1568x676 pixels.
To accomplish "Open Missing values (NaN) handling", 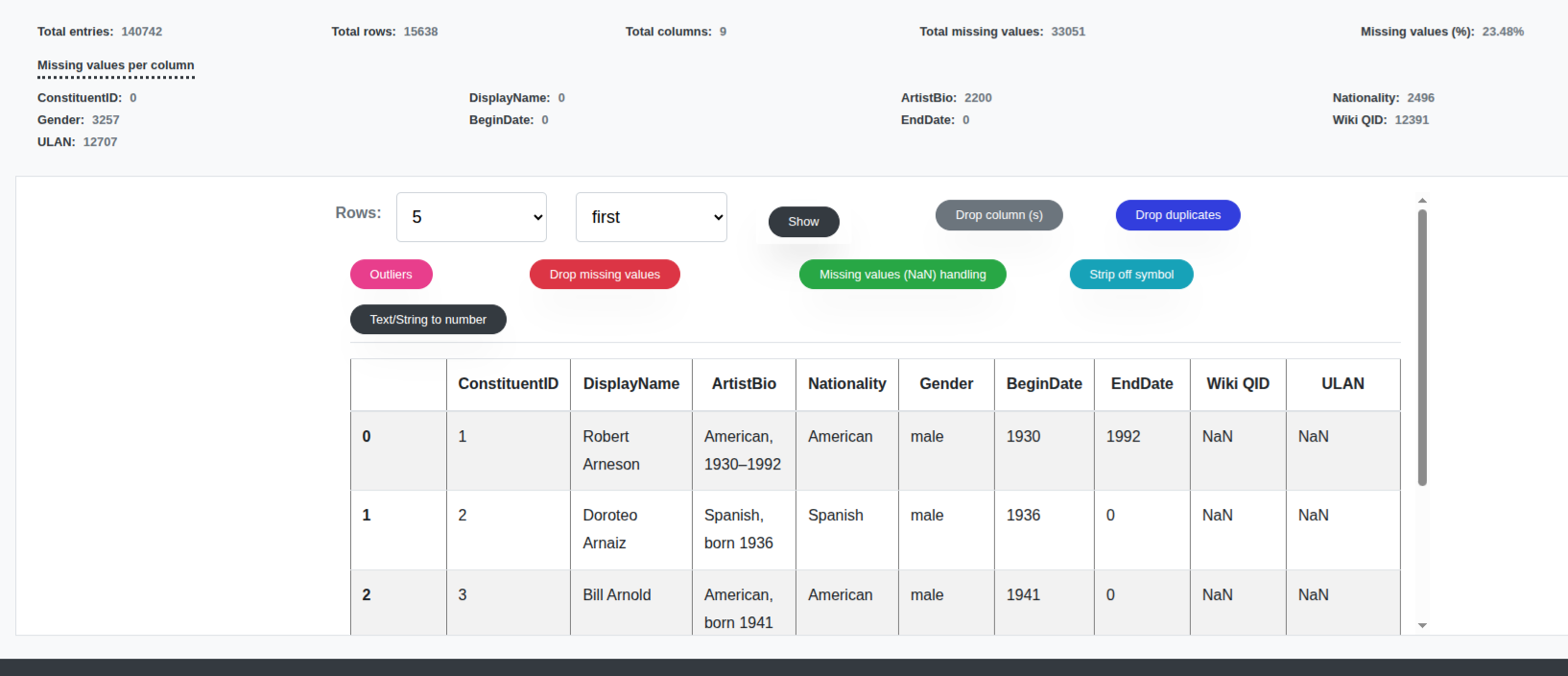I will [902, 275].
